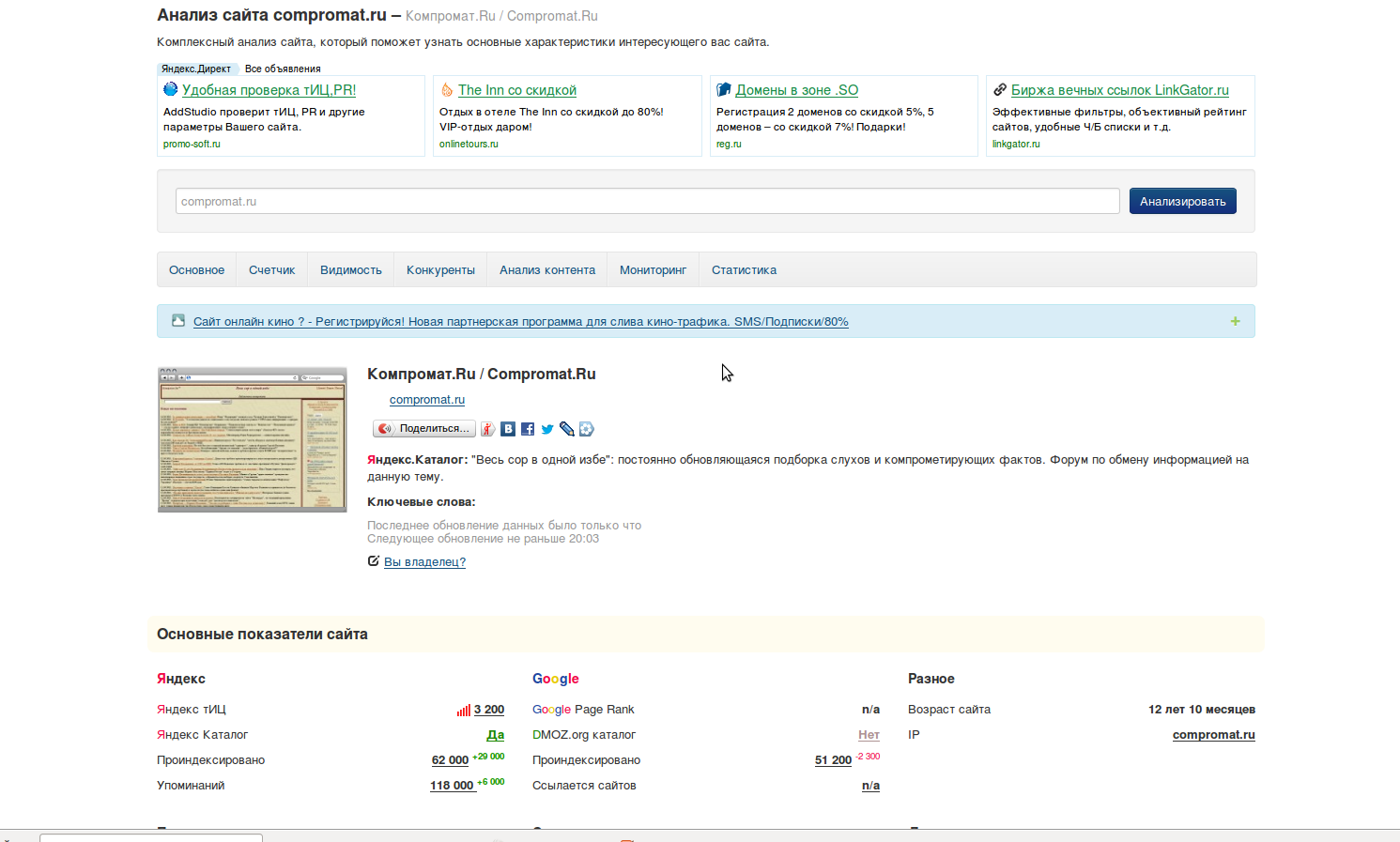The image size is (1400, 842).
Task: Open the Сайт онлайн кино banner link
Action: point(521,321)
